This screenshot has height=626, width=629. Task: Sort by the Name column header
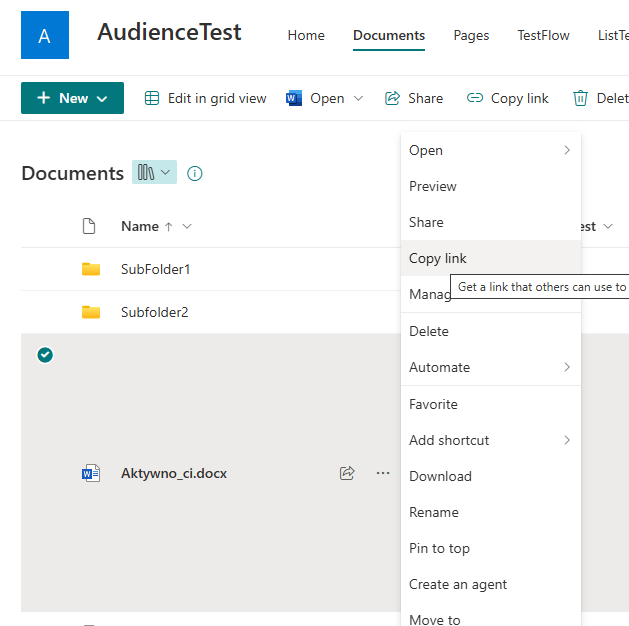pyautogui.click(x=140, y=226)
